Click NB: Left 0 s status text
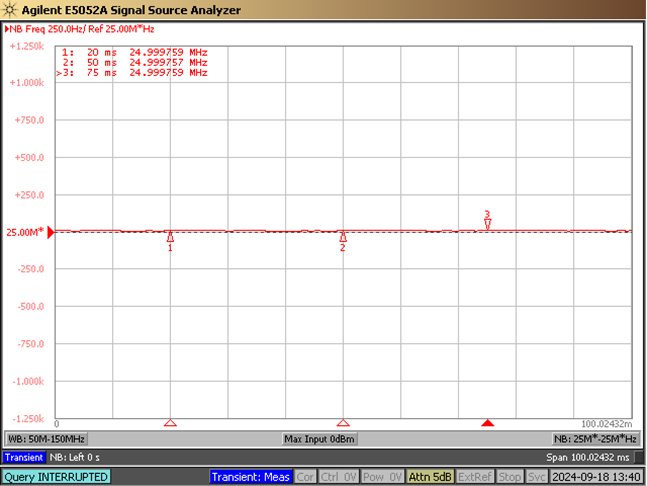The height and width of the screenshot is (486, 647). click(x=74, y=457)
